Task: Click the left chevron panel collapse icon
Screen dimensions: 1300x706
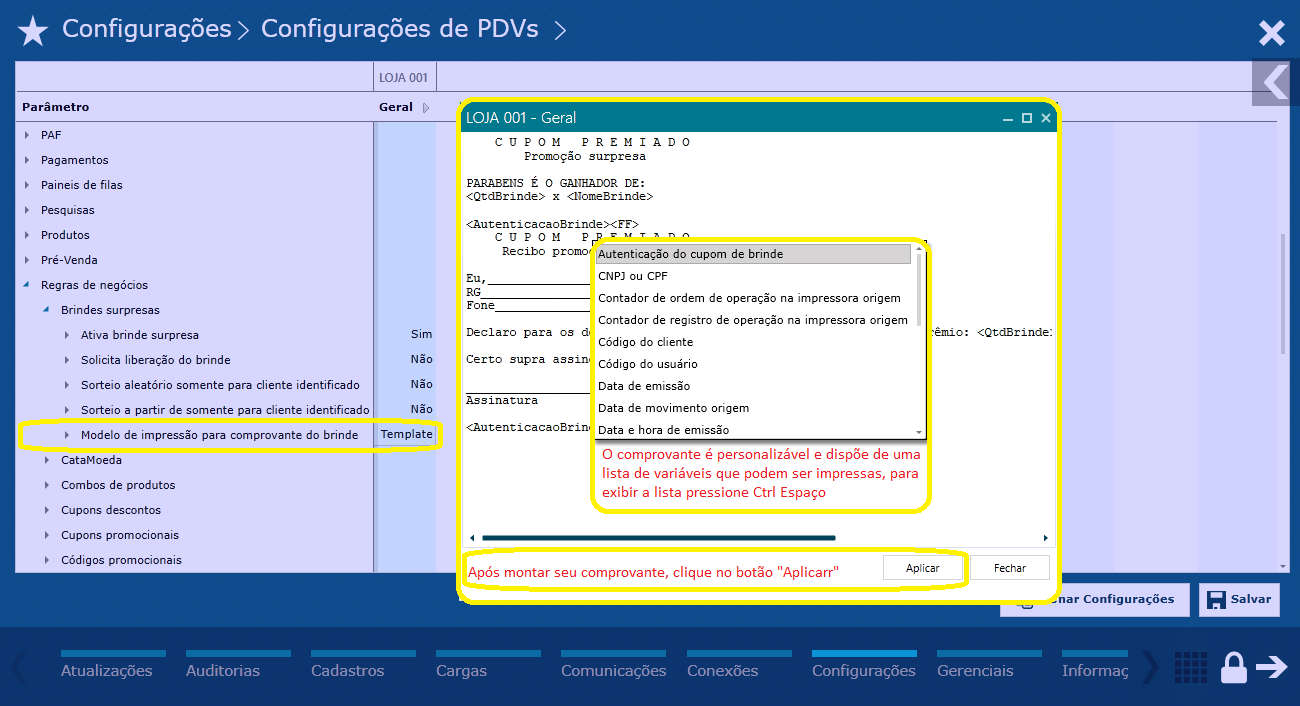Action: pos(1275,82)
